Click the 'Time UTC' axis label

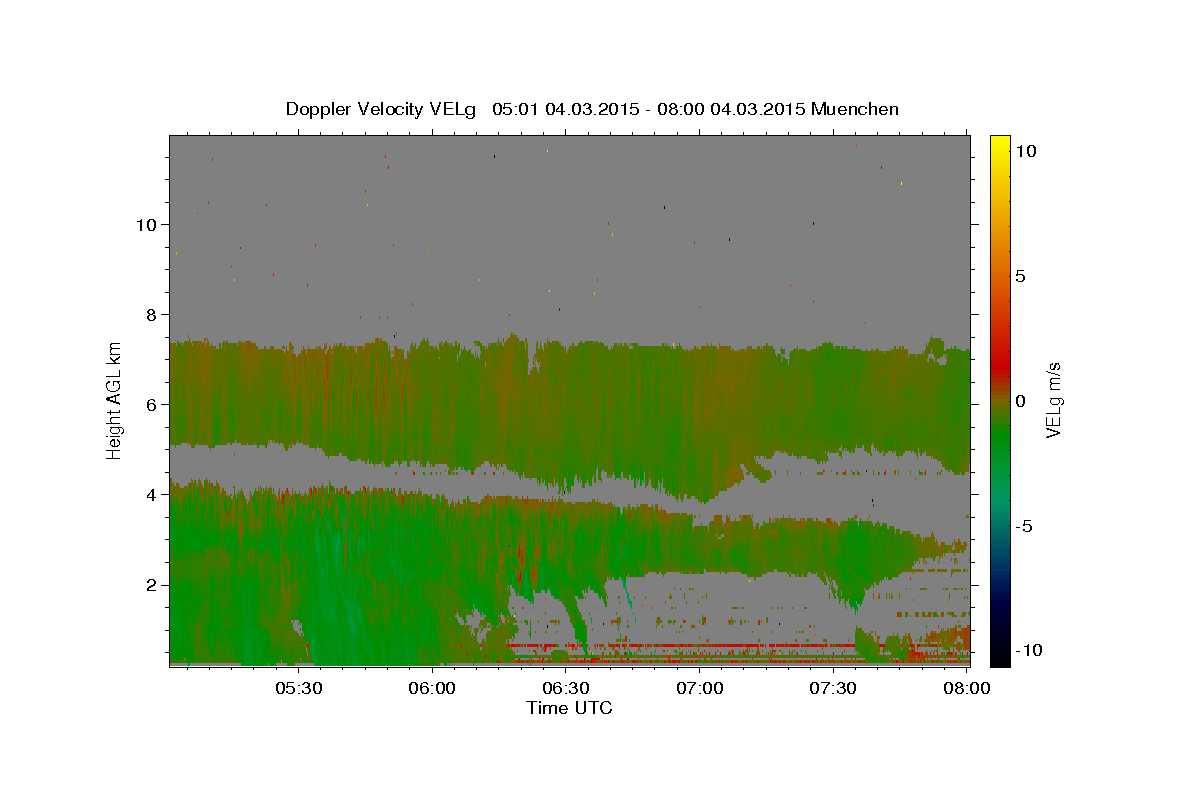pyautogui.click(x=569, y=708)
